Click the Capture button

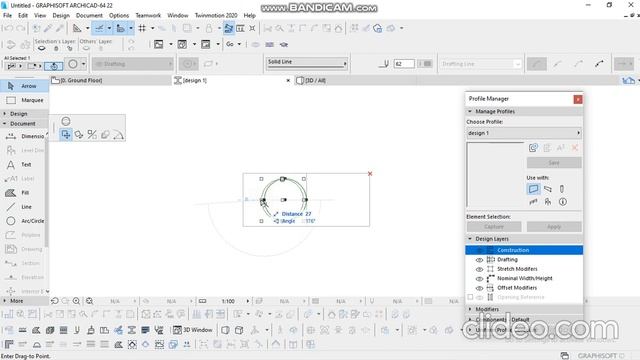(494, 227)
